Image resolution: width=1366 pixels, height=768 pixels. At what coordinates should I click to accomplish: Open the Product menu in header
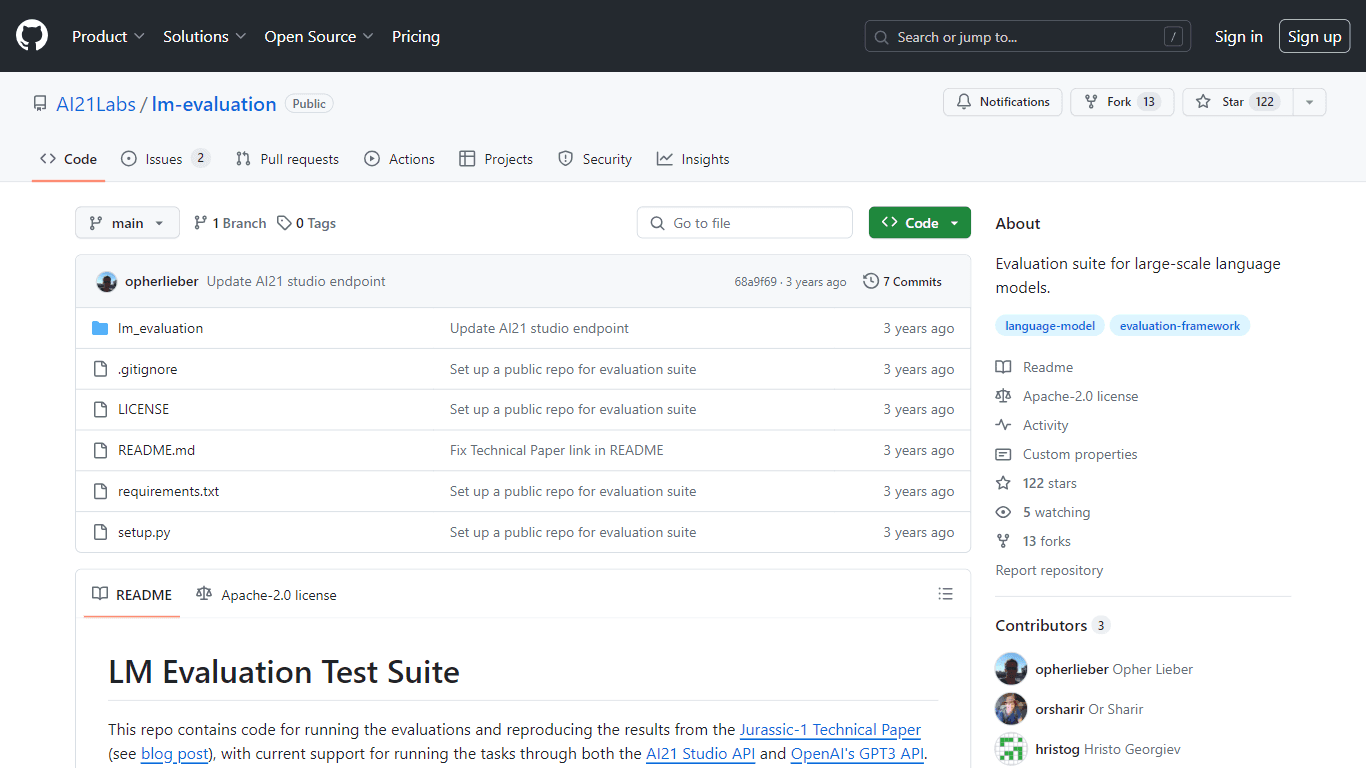tap(108, 36)
